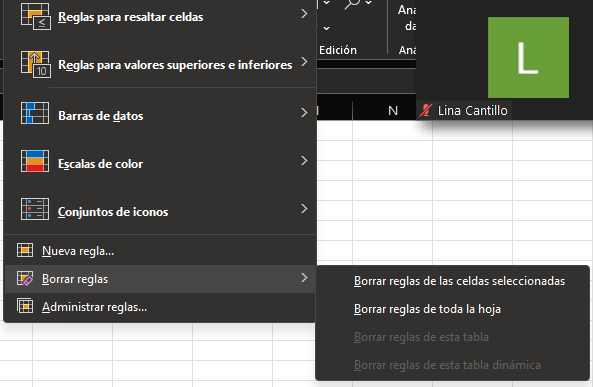Open the Conjuntos de iconos menu entry
Screen dimensions: 593x387
click(x=160, y=209)
